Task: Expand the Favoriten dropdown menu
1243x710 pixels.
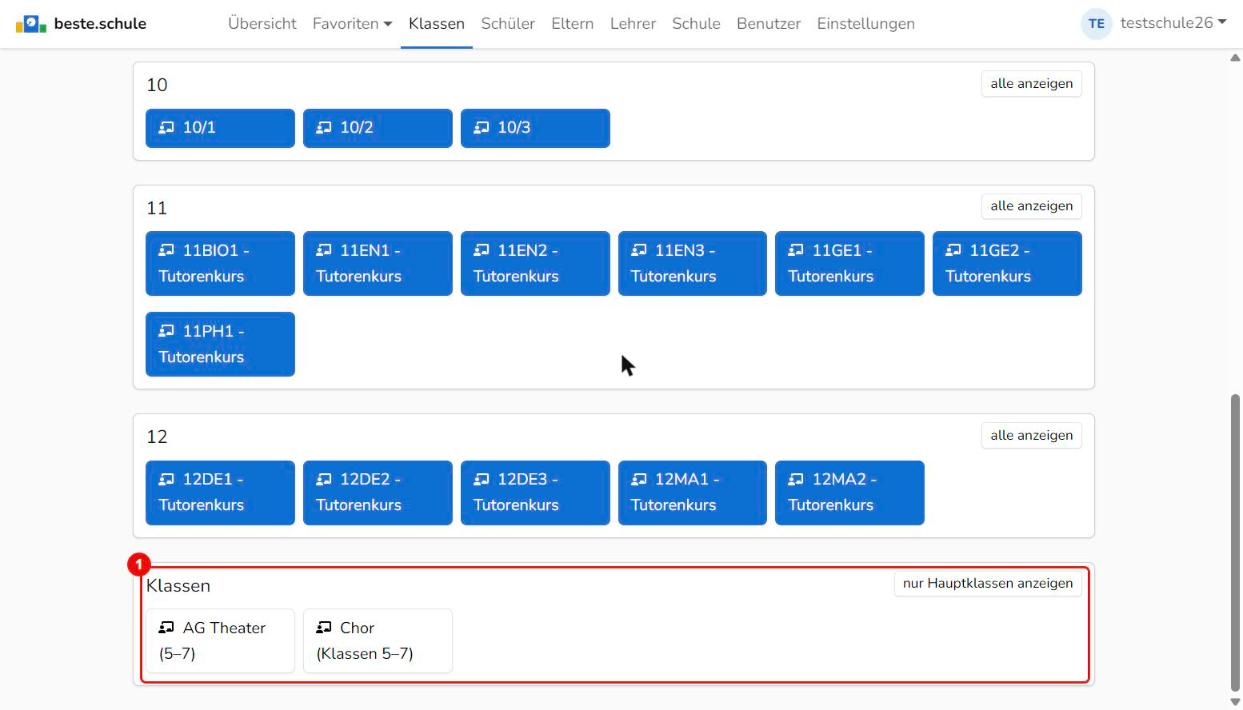Action: [x=352, y=23]
